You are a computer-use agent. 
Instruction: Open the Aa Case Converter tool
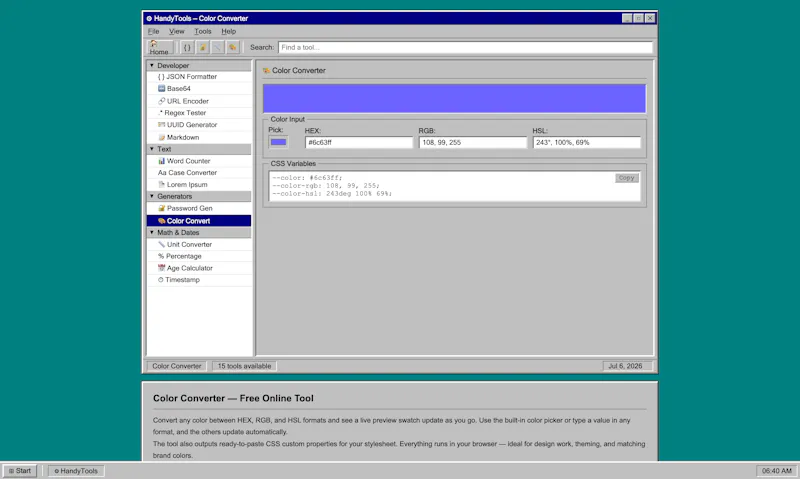coord(199,172)
